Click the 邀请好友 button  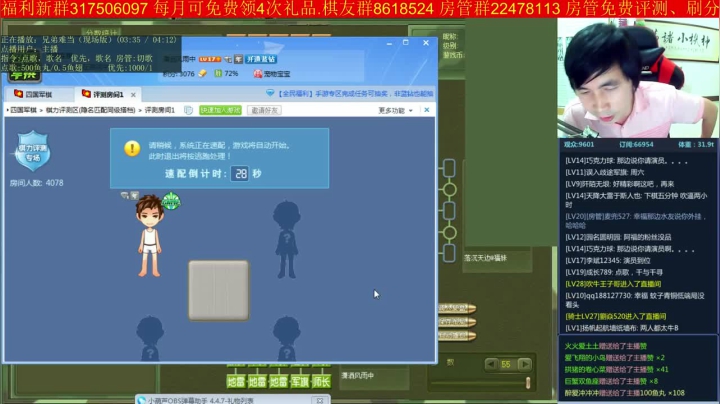click(x=264, y=110)
